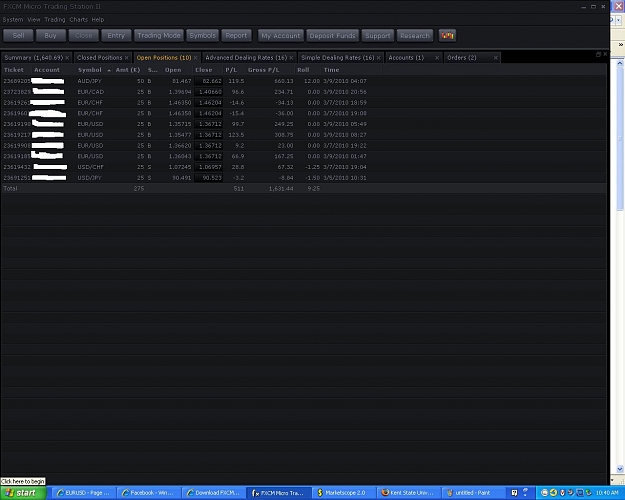Click Deposit Funds button

[332, 35]
